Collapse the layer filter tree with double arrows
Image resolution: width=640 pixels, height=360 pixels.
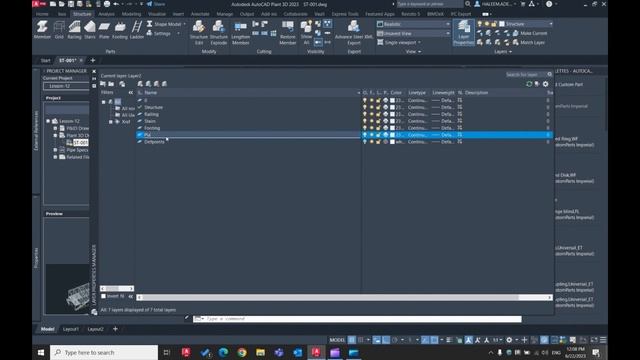pyautogui.click(x=131, y=93)
